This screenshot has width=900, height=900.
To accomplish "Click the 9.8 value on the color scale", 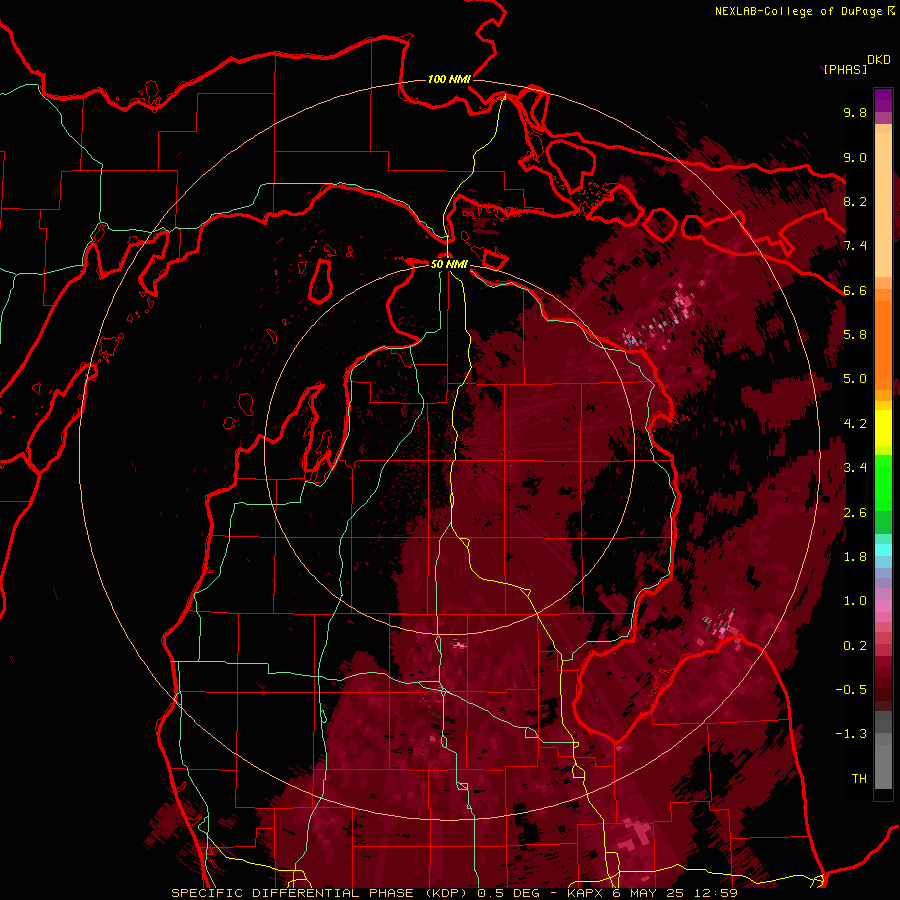I will click(855, 113).
